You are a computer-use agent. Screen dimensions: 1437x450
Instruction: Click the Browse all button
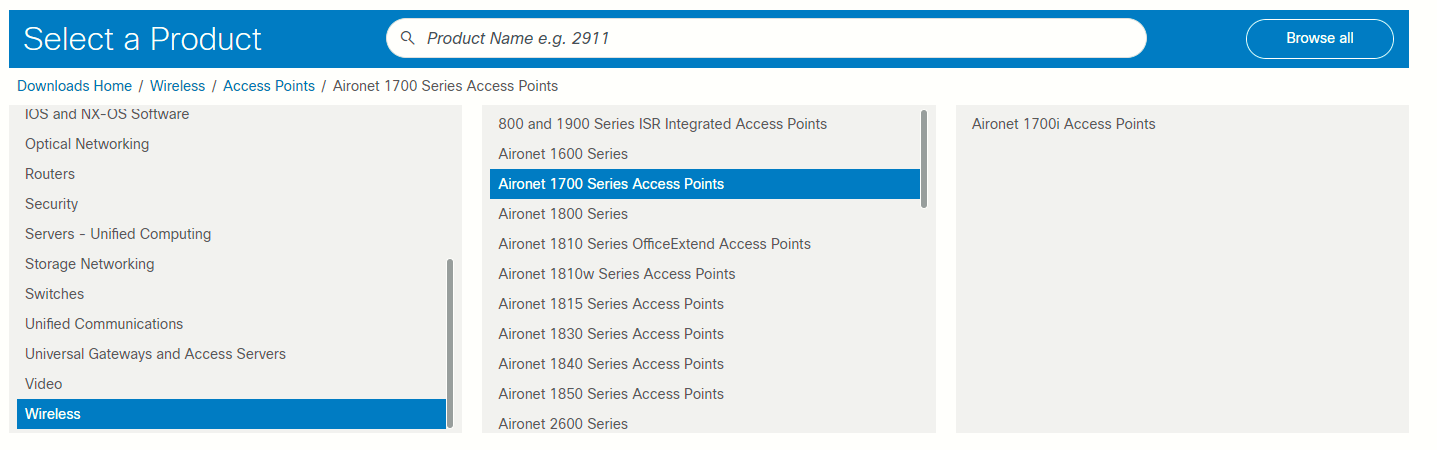pos(1319,39)
